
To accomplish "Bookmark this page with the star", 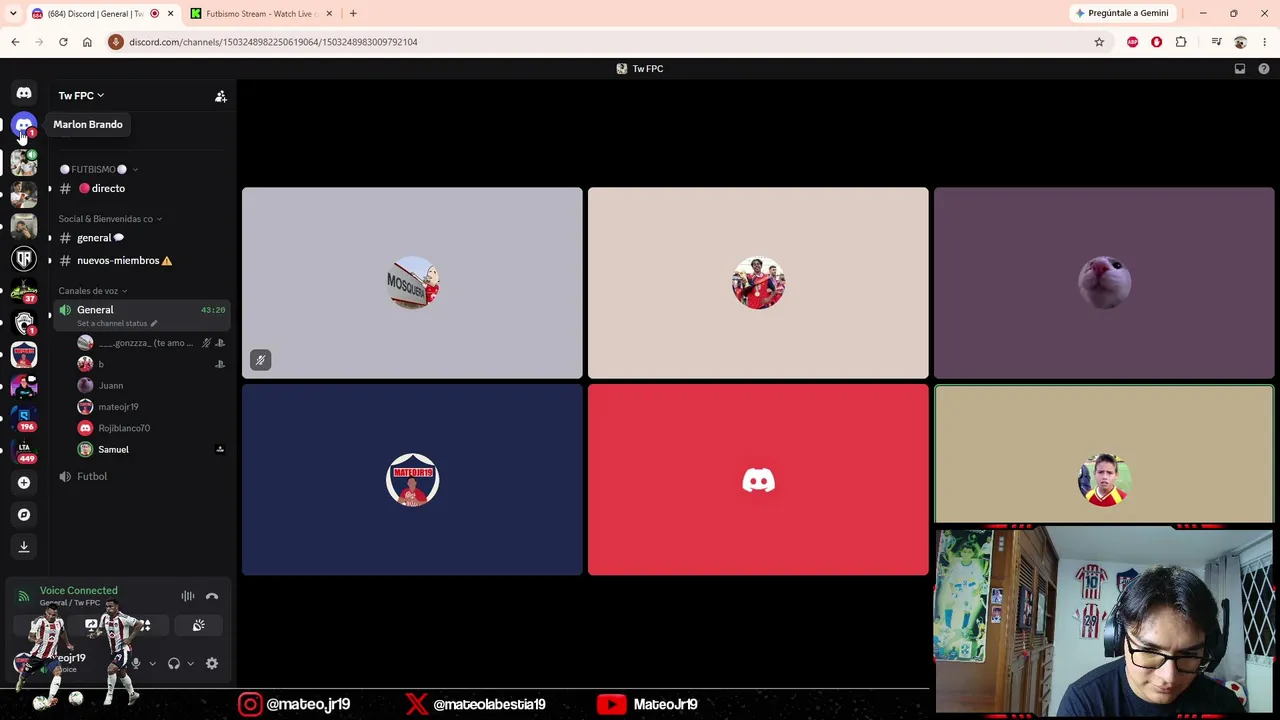I will (x=1099, y=42).
